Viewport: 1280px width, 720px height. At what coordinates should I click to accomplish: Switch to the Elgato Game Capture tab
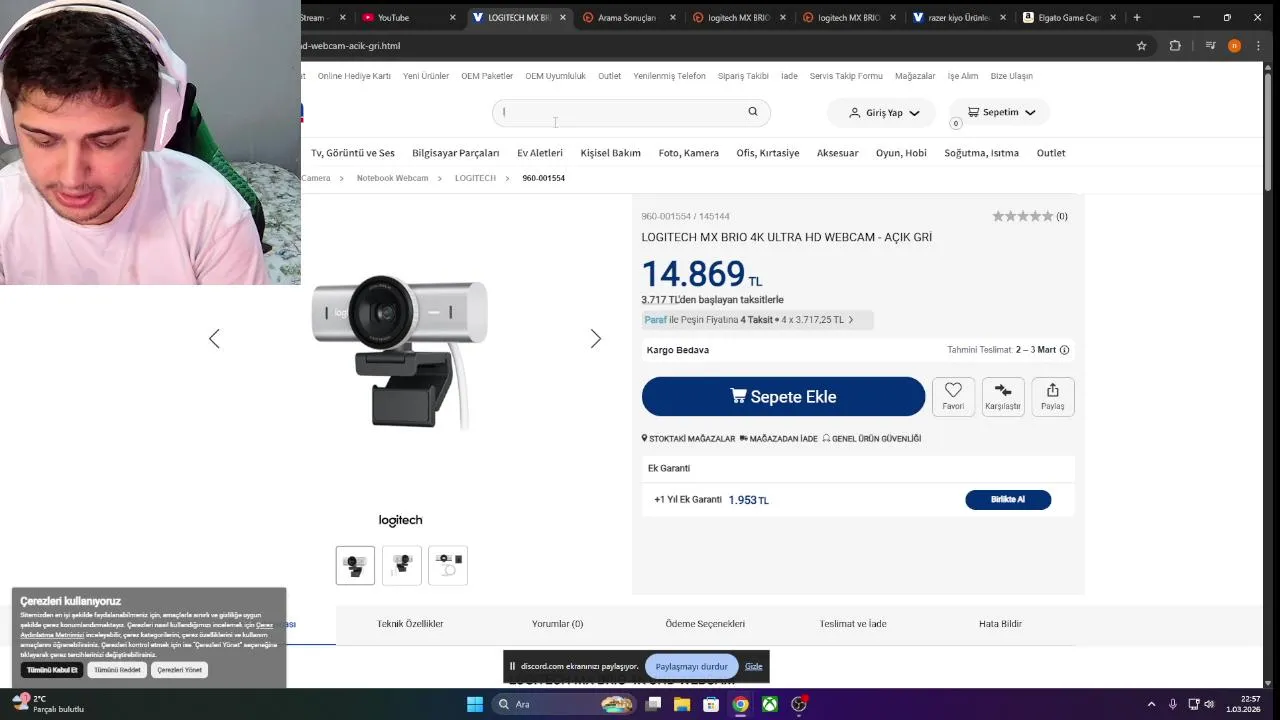coord(1070,17)
